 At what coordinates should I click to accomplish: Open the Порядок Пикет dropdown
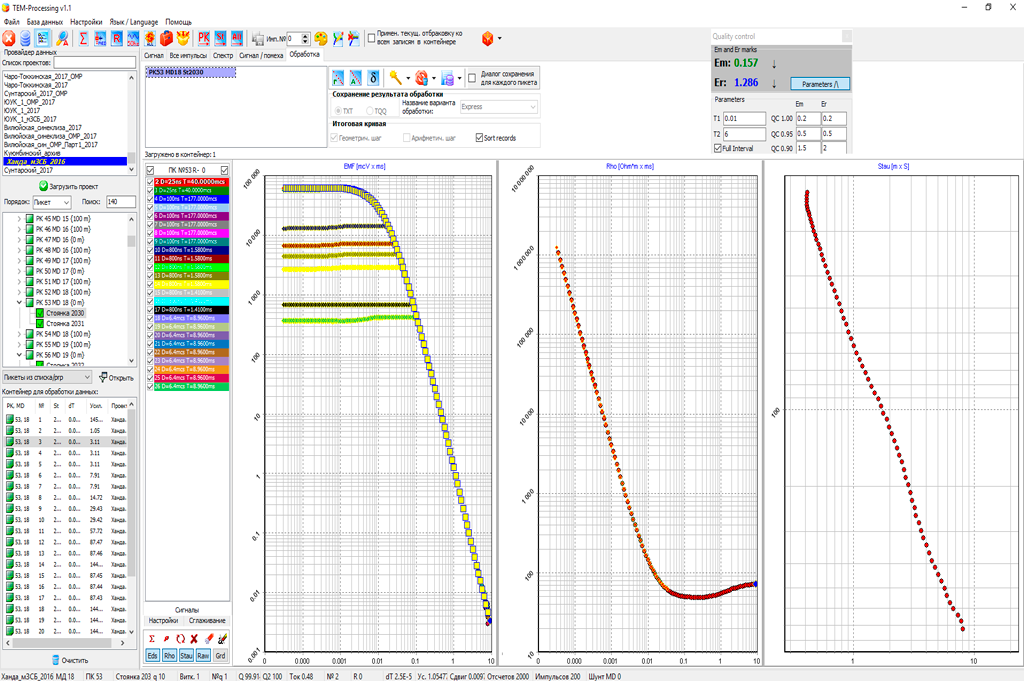point(52,201)
